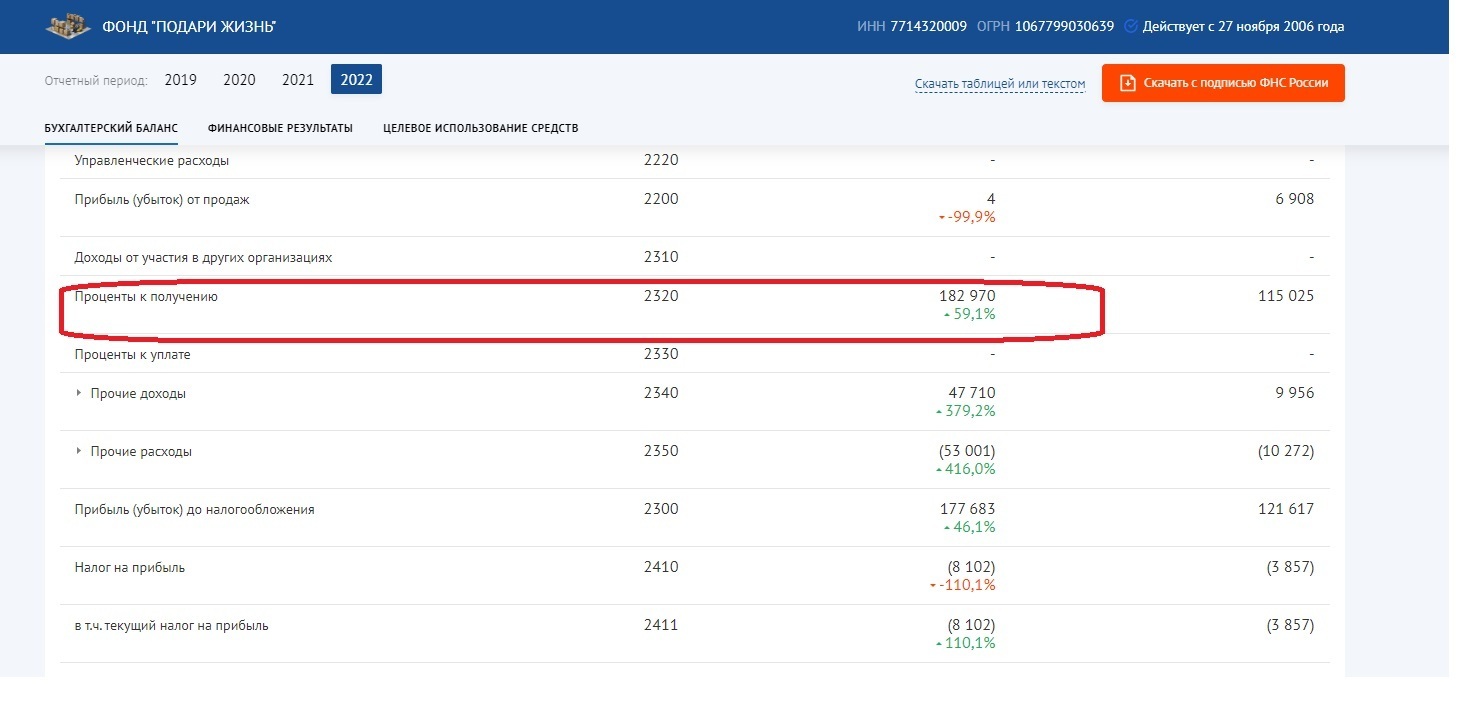Click the ИНН number 7714320009
This screenshot has width=1464, height=704.
click(928, 27)
